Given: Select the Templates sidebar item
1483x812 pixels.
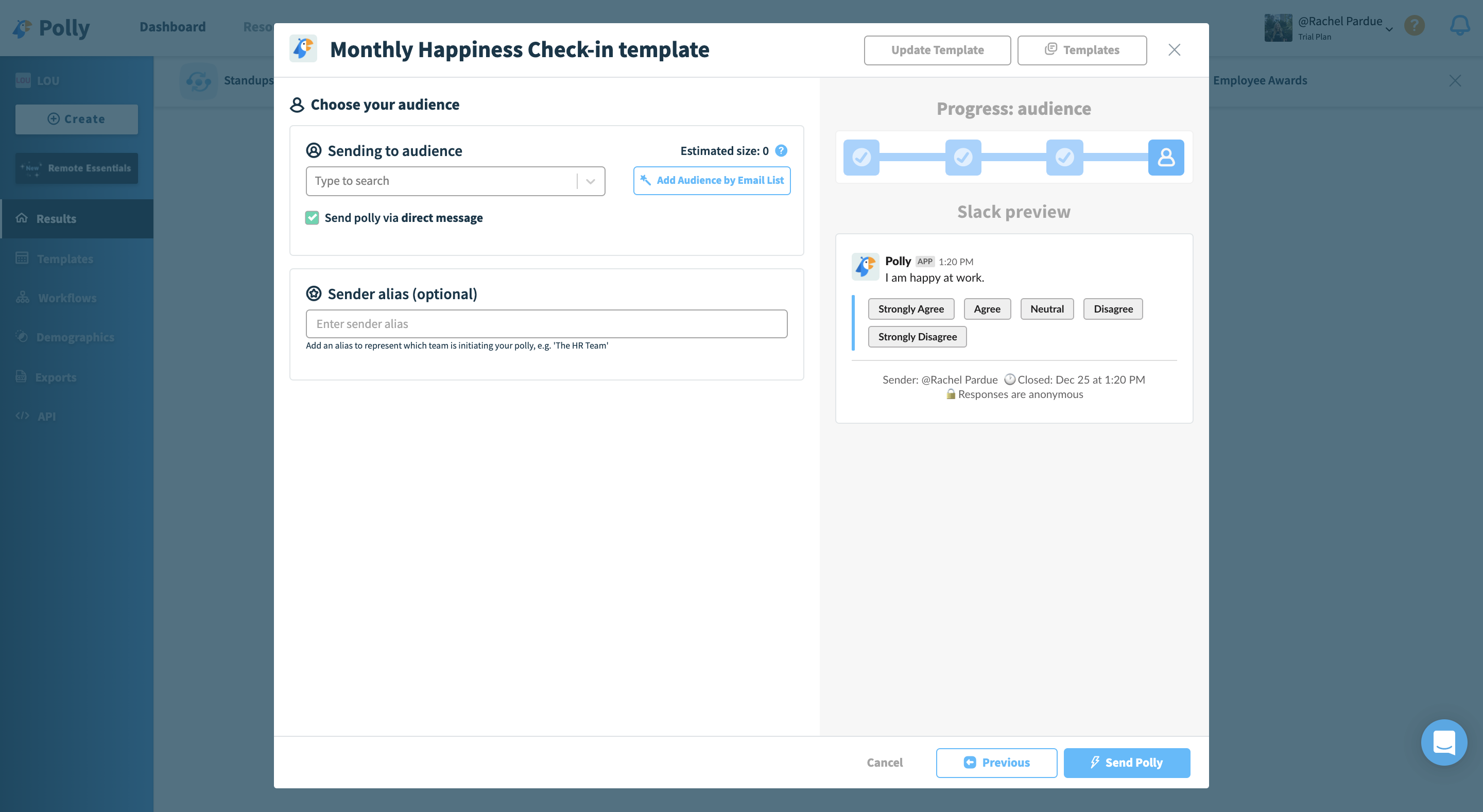Looking at the screenshot, I should coord(65,258).
